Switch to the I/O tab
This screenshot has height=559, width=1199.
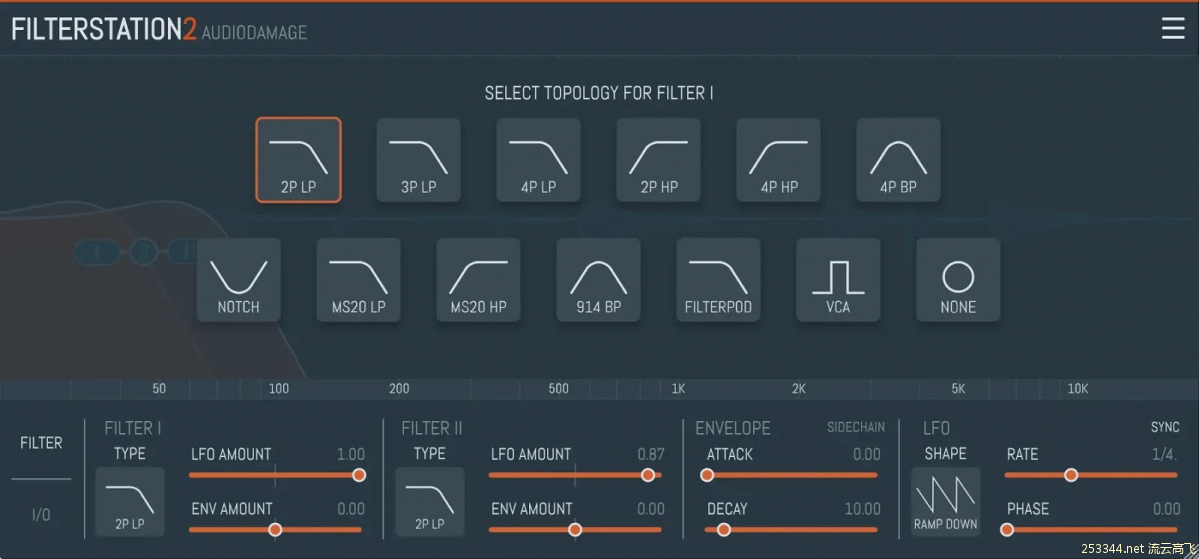[x=41, y=515]
